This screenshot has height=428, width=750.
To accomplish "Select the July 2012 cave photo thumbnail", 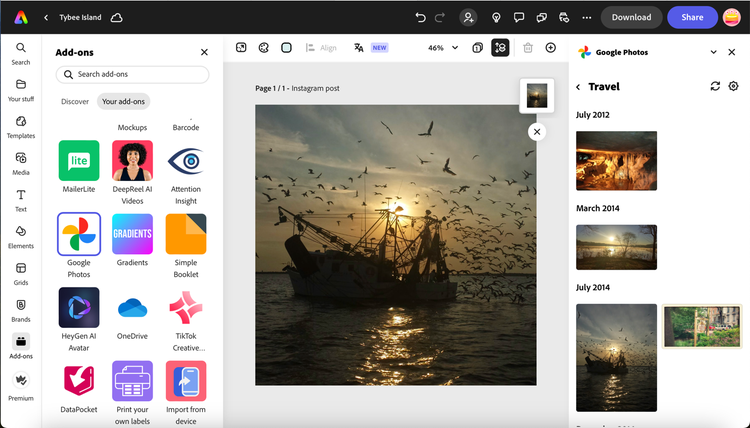I will [x=616, y=160].
